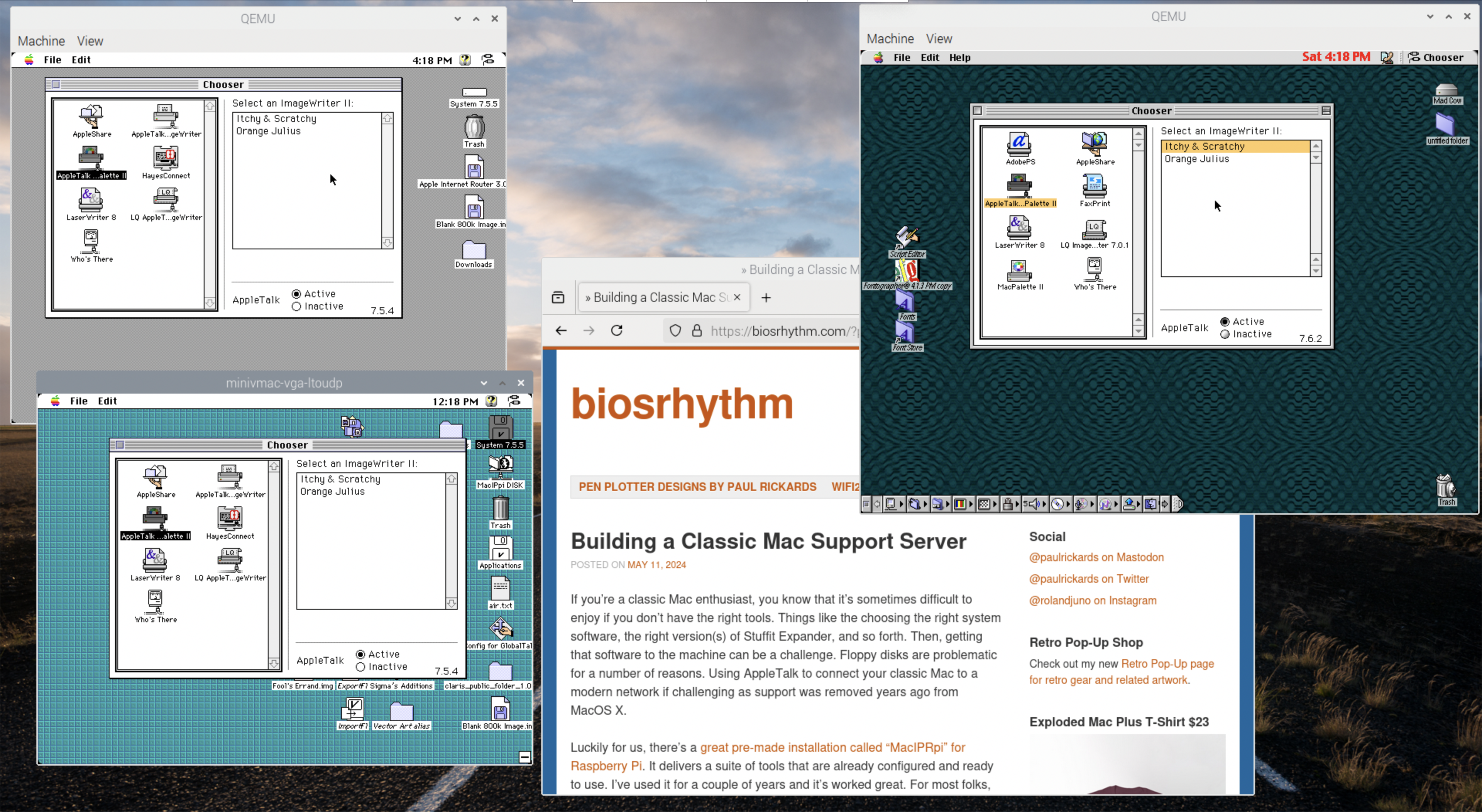This screenshot has width=1482, height=812.
Task: Select Orange Julius in top-left QEMU Chooser
Action: tap(307, 130)
